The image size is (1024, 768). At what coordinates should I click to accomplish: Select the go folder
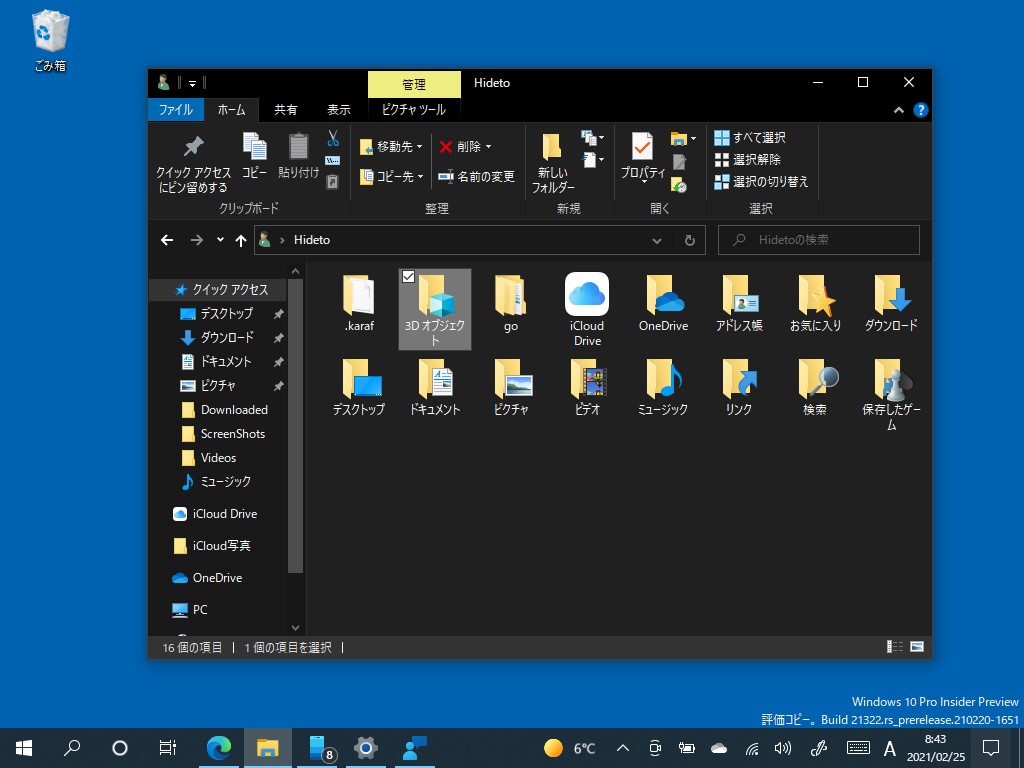(x=511, y=304)
